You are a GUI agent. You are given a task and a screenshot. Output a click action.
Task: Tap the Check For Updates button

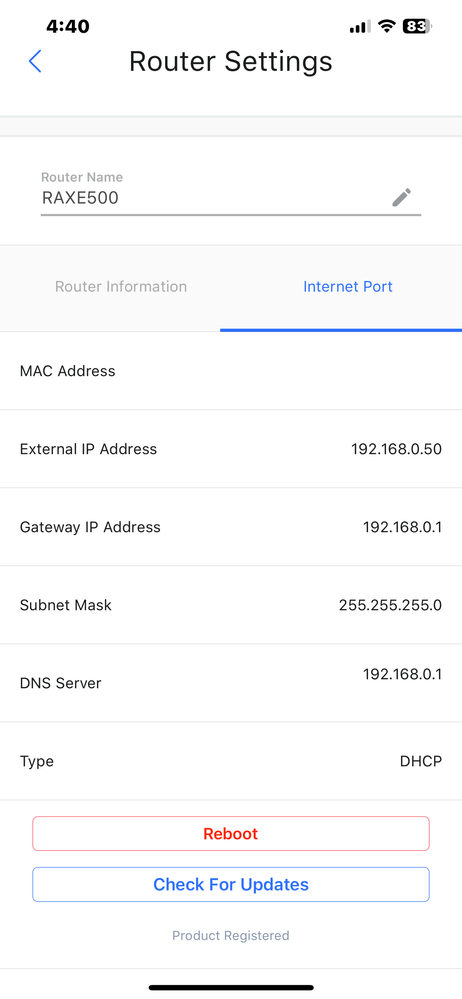(x=231, y=884)
